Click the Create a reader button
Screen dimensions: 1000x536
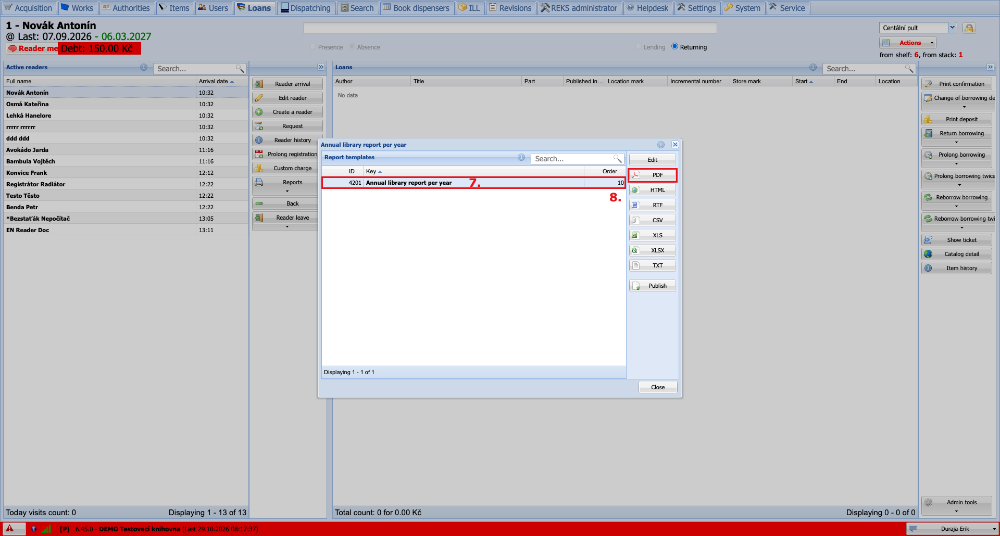[x=287, y=112]
